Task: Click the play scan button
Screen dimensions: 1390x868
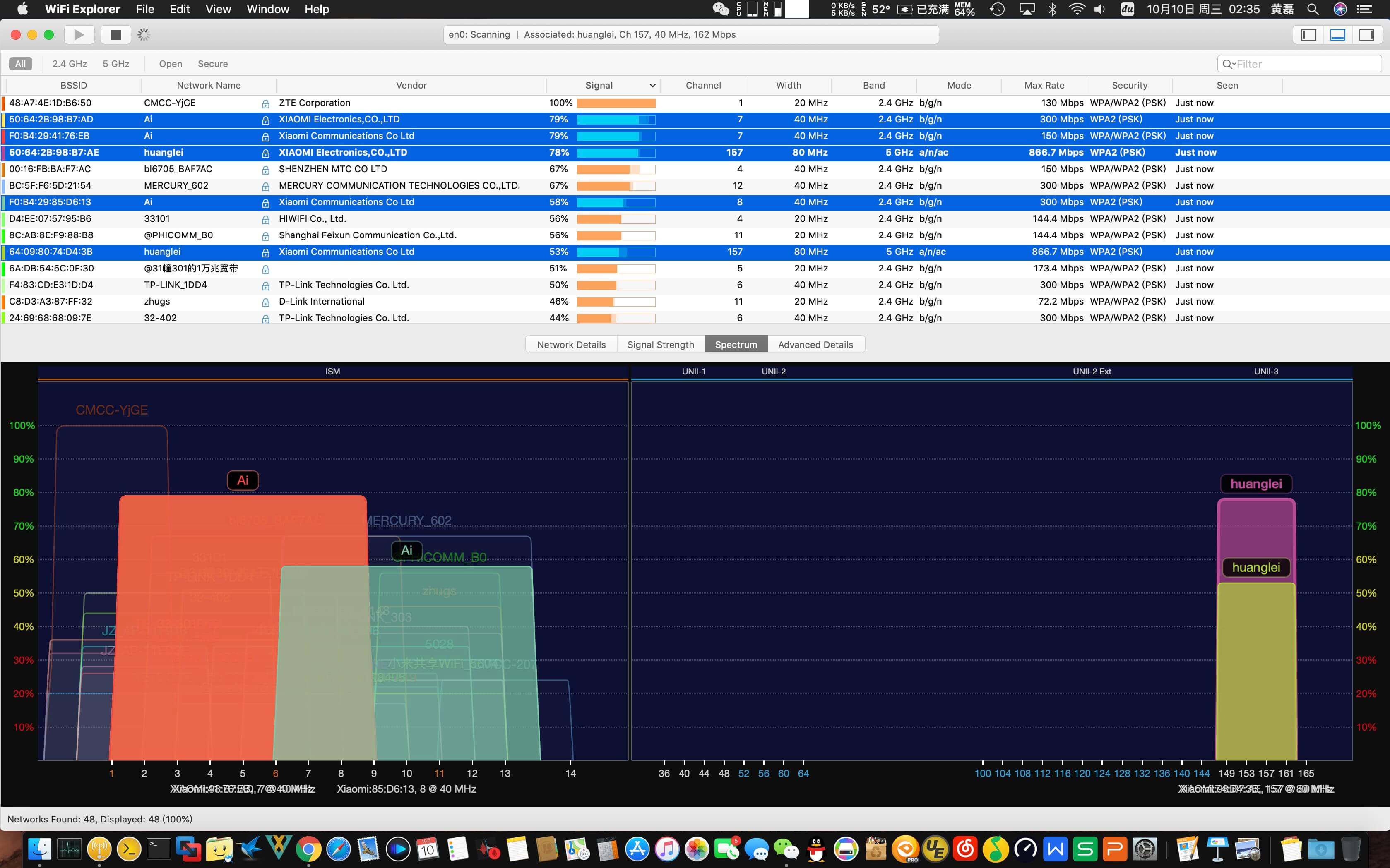Action: click(x=79, y=34)
